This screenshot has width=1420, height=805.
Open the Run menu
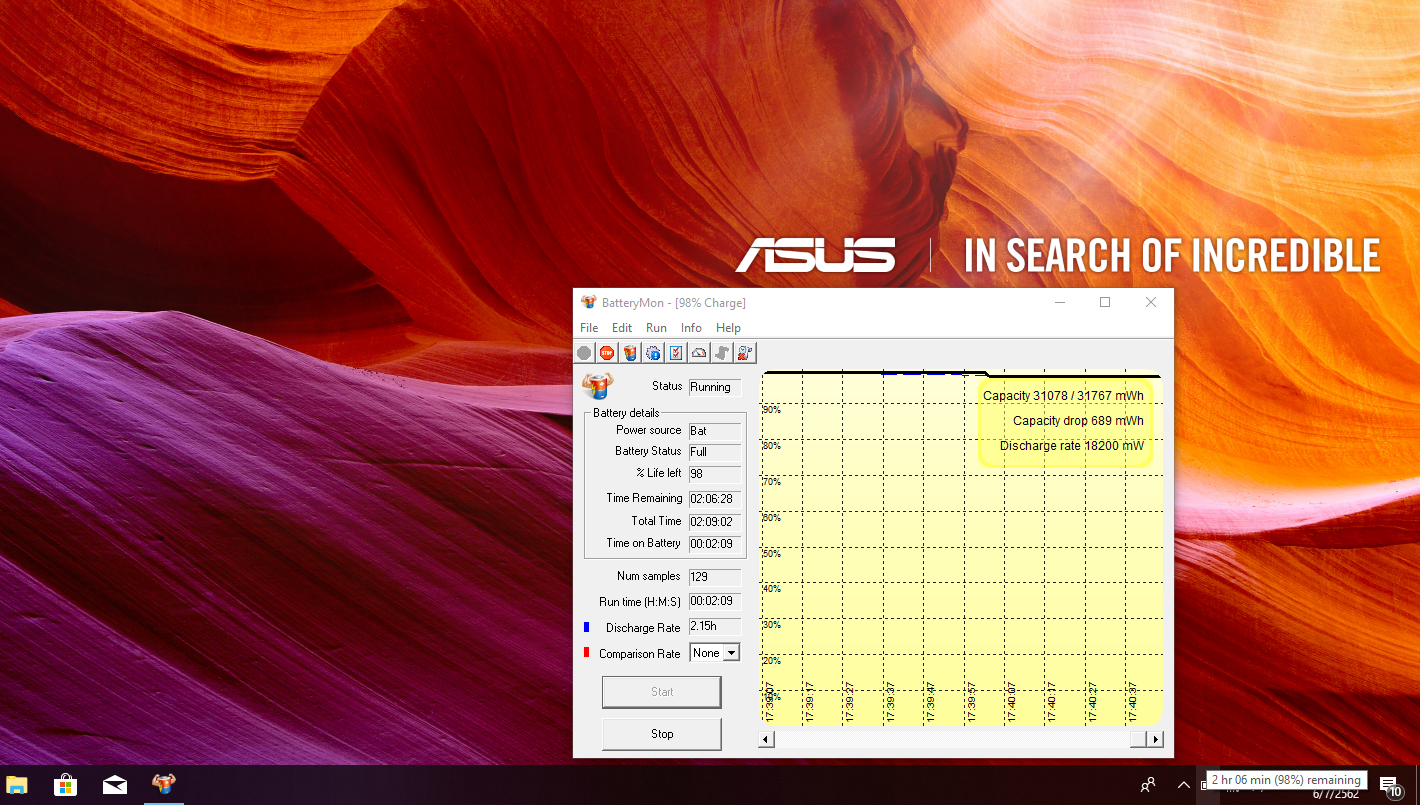click(x=656, y=328)
